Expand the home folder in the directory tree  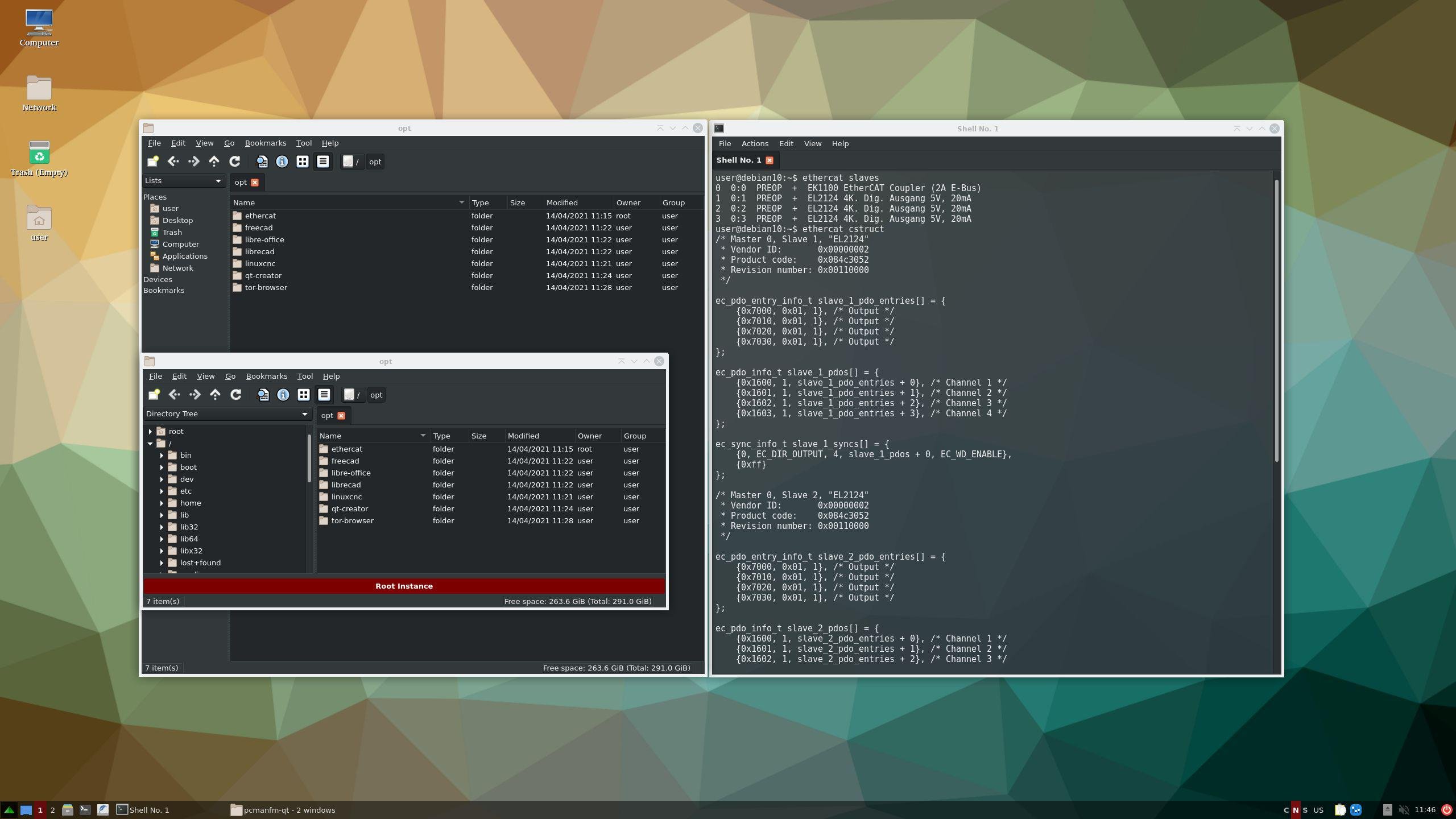pyautogui.click(x=162, y=503)
